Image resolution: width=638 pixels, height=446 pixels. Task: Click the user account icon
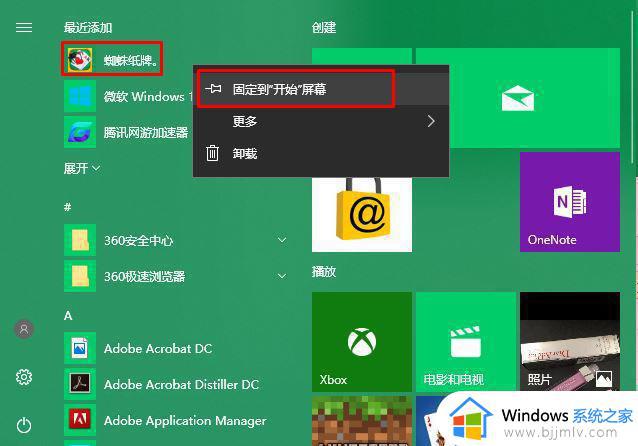[24, 329]
